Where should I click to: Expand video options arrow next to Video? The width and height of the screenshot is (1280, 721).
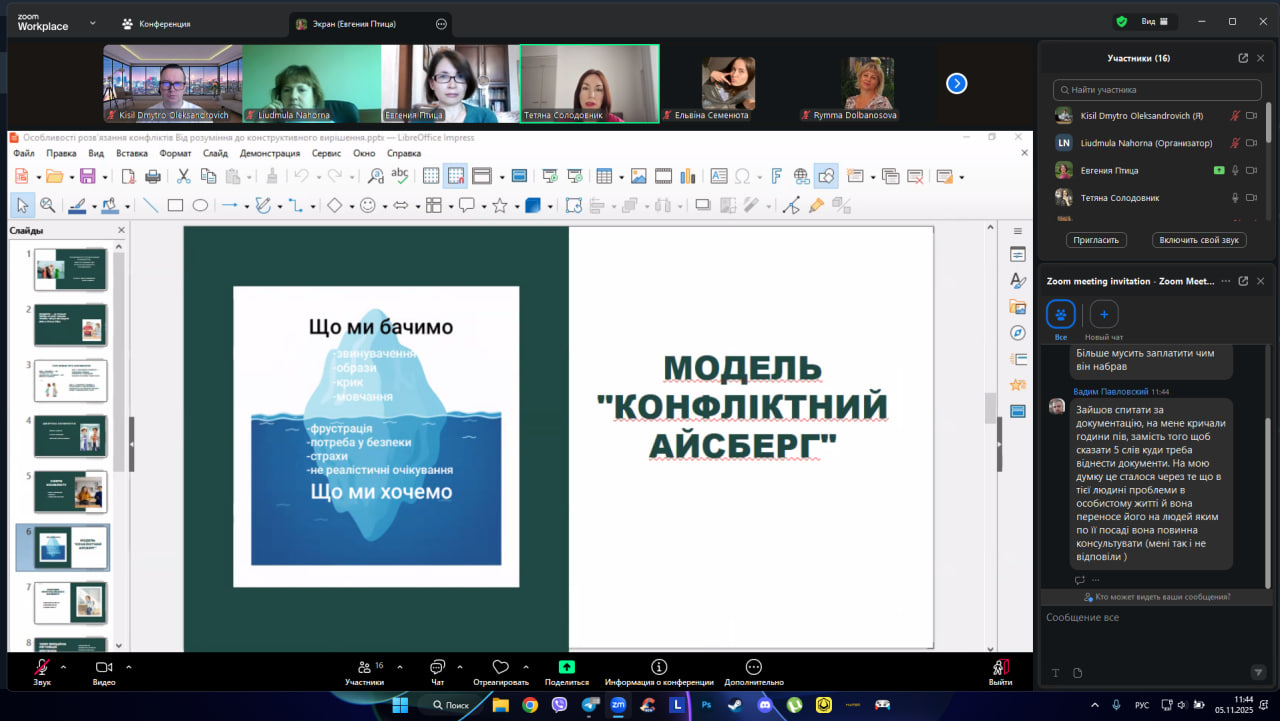point(129,667)
